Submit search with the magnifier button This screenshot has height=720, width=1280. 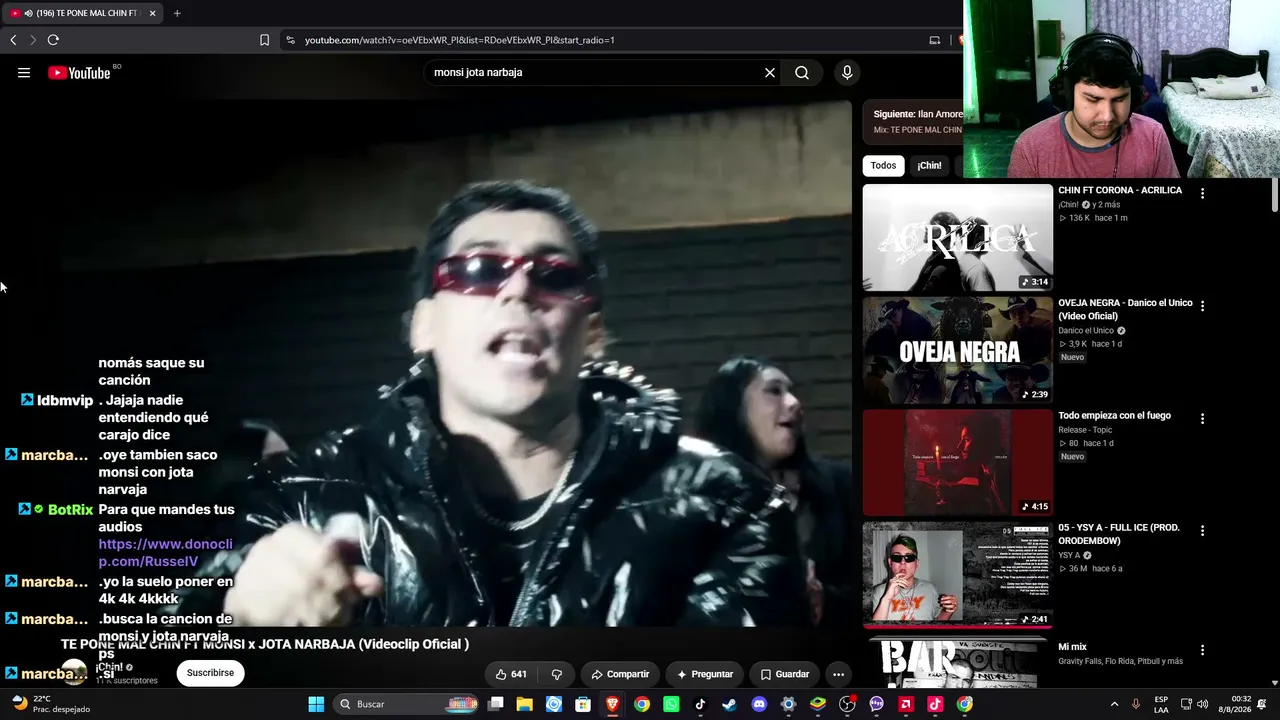click(x=802, y=73)
